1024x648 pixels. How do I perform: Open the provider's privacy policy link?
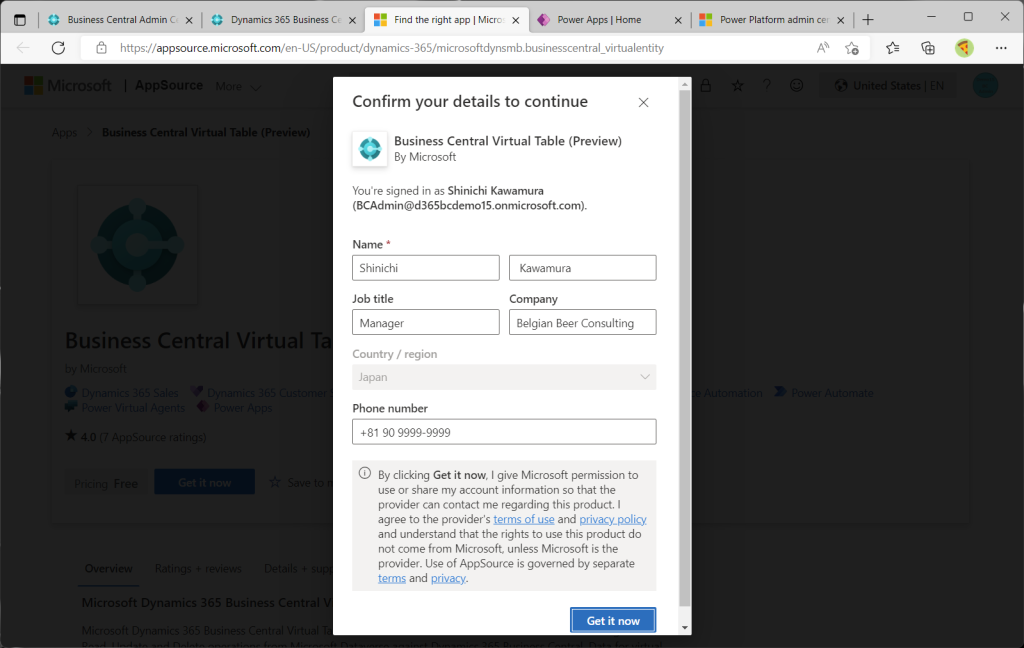coord(613,519)
